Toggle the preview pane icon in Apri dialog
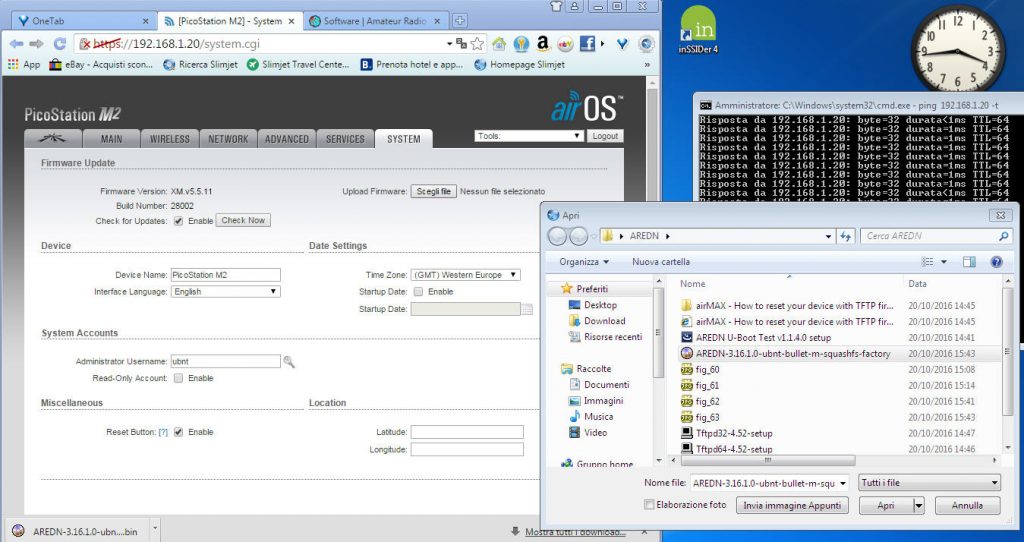This screenshot has height=542, width=1024. pyautogui.click(x=969, y=262)
